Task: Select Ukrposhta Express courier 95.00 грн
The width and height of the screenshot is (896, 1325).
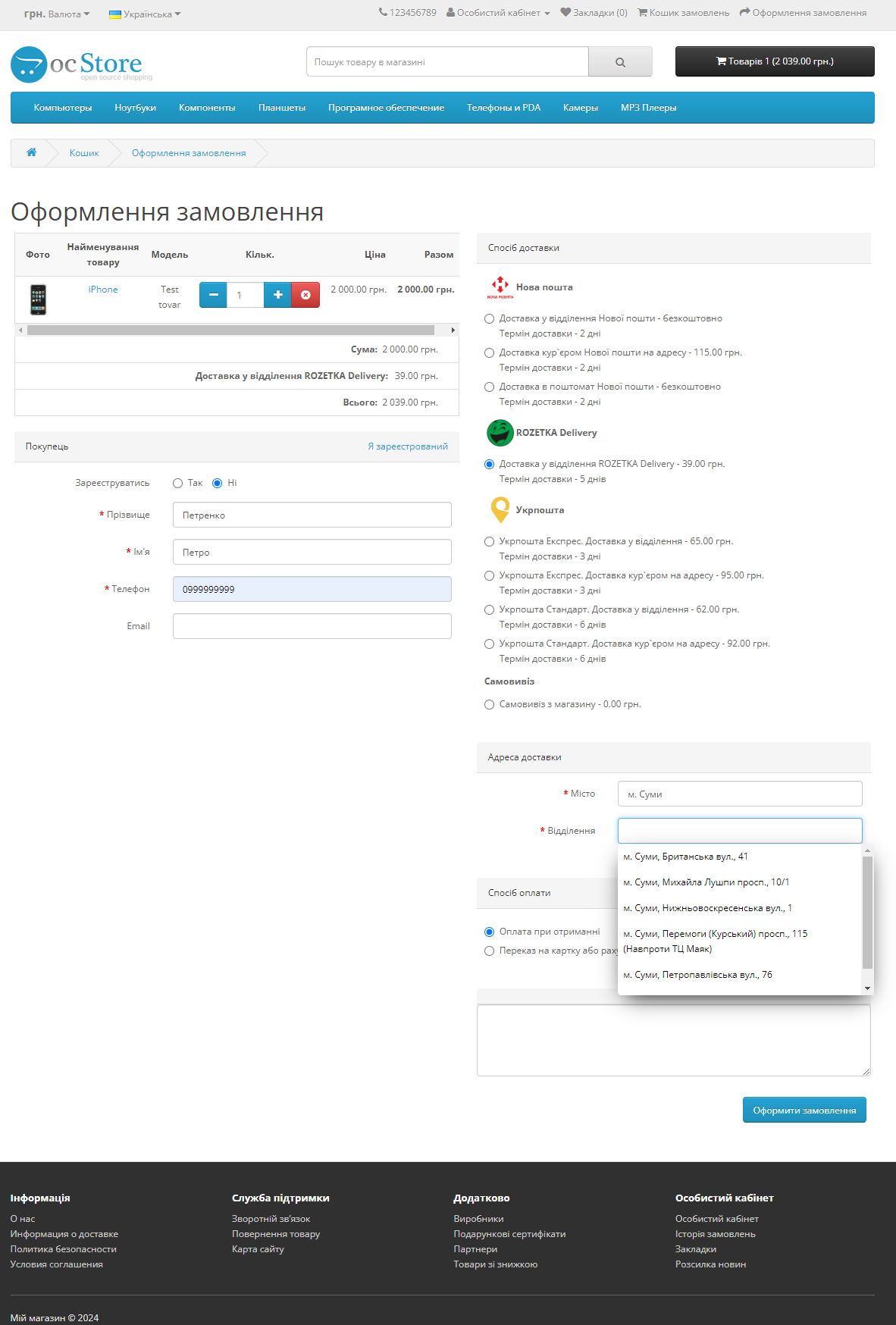Action: [x=490, y=575]
